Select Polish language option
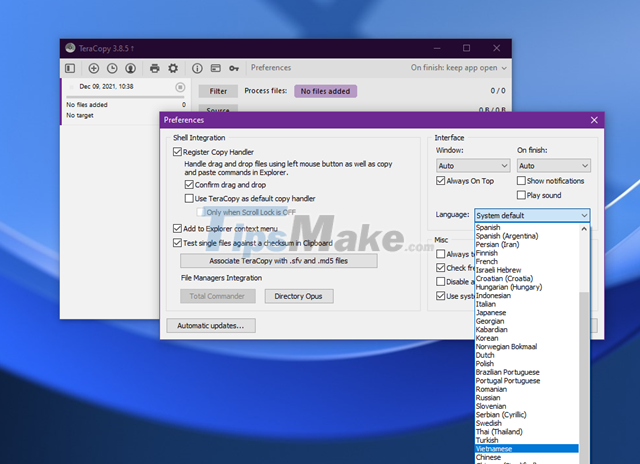The height and width of the screenshot is (464, 640). click(527, 364)
